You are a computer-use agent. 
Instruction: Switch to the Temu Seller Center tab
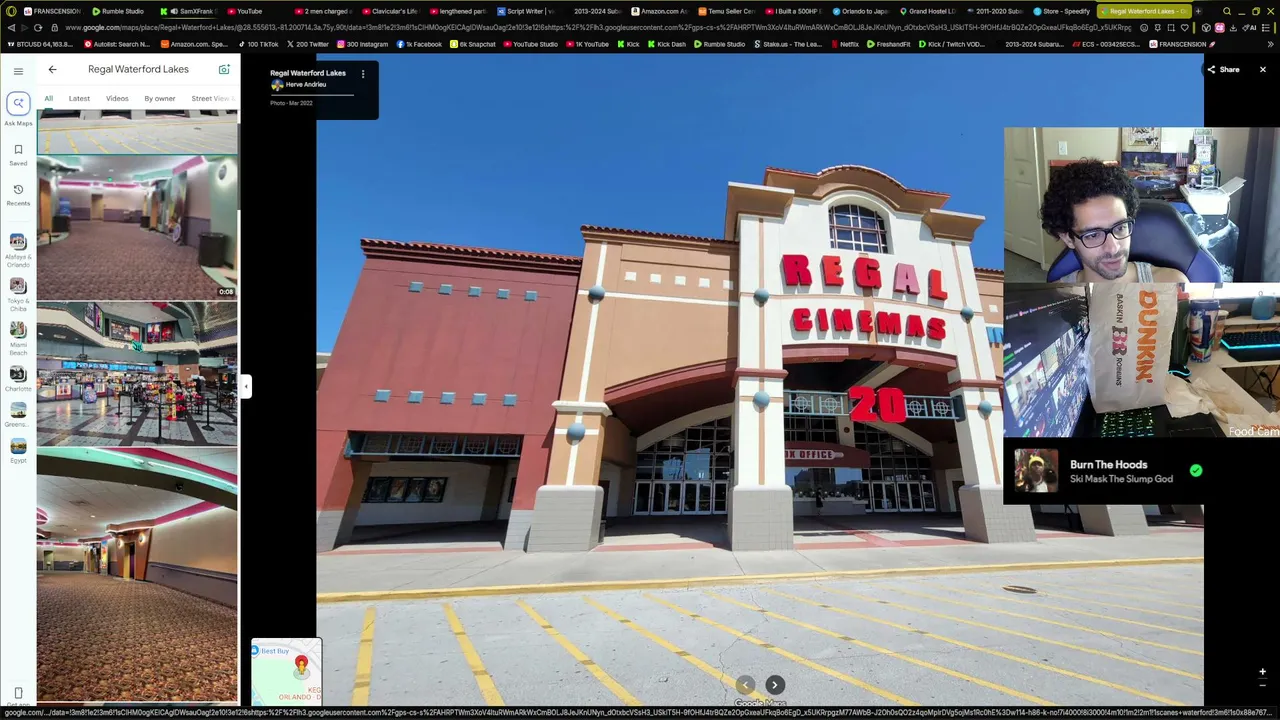(x=728, y=11)
